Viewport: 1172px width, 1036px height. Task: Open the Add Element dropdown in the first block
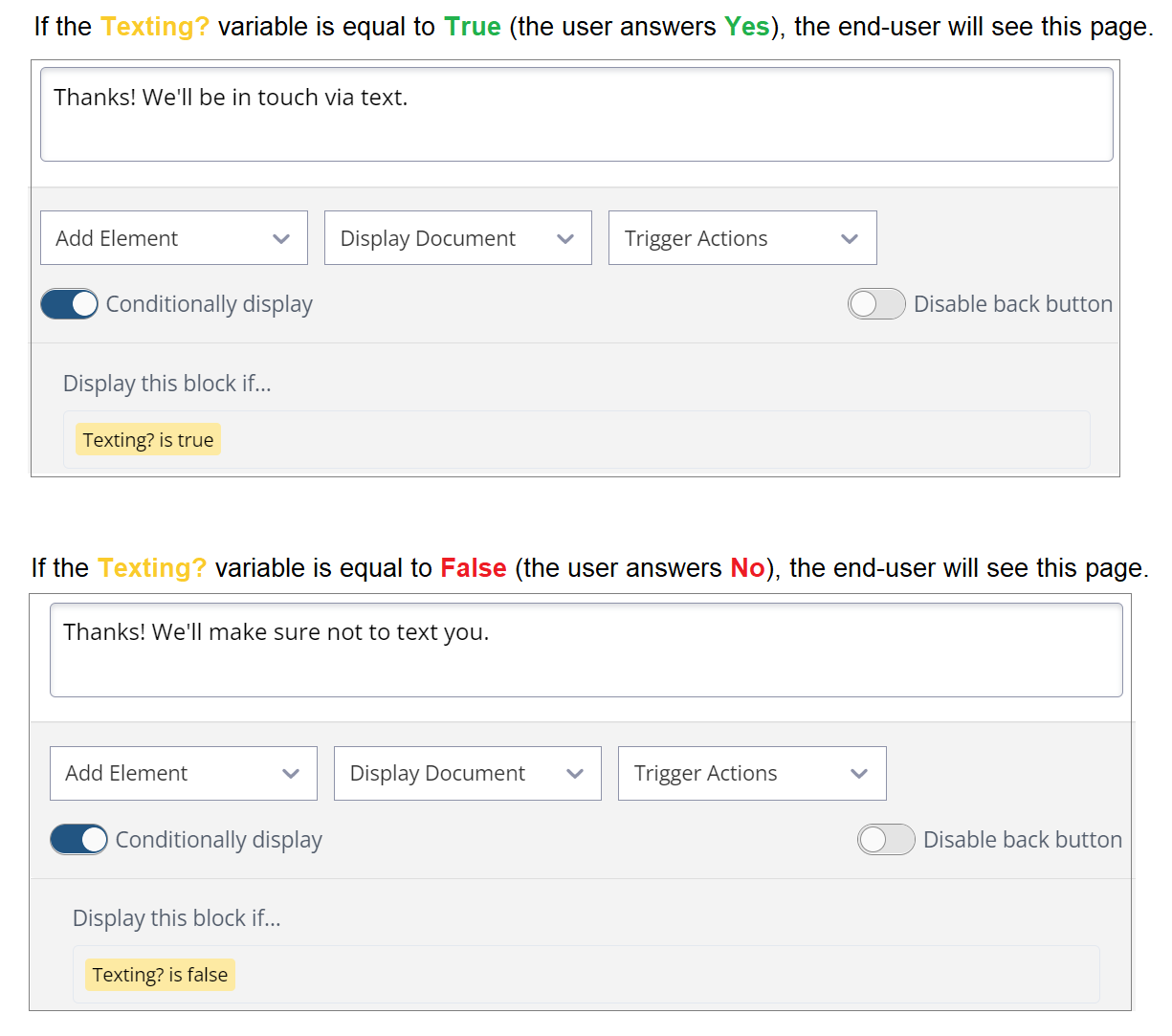coord(172,237)
